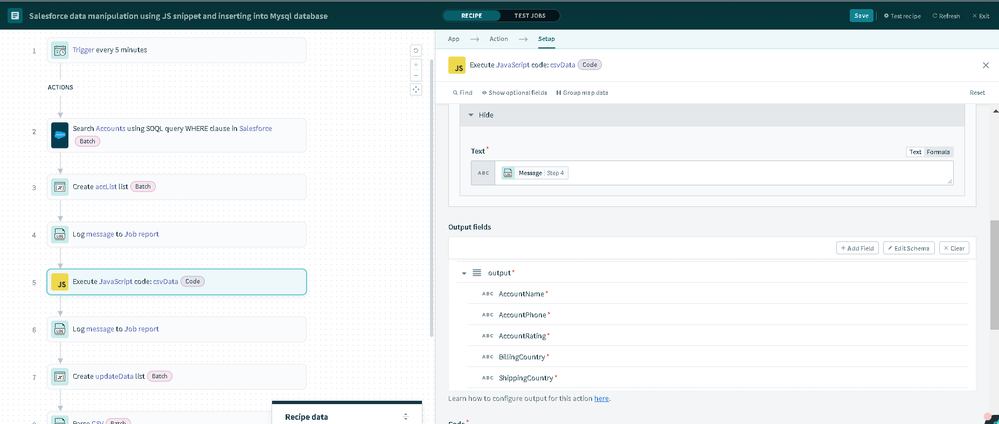Go to the App breadcrumb tab

click(x=454, y=39)
